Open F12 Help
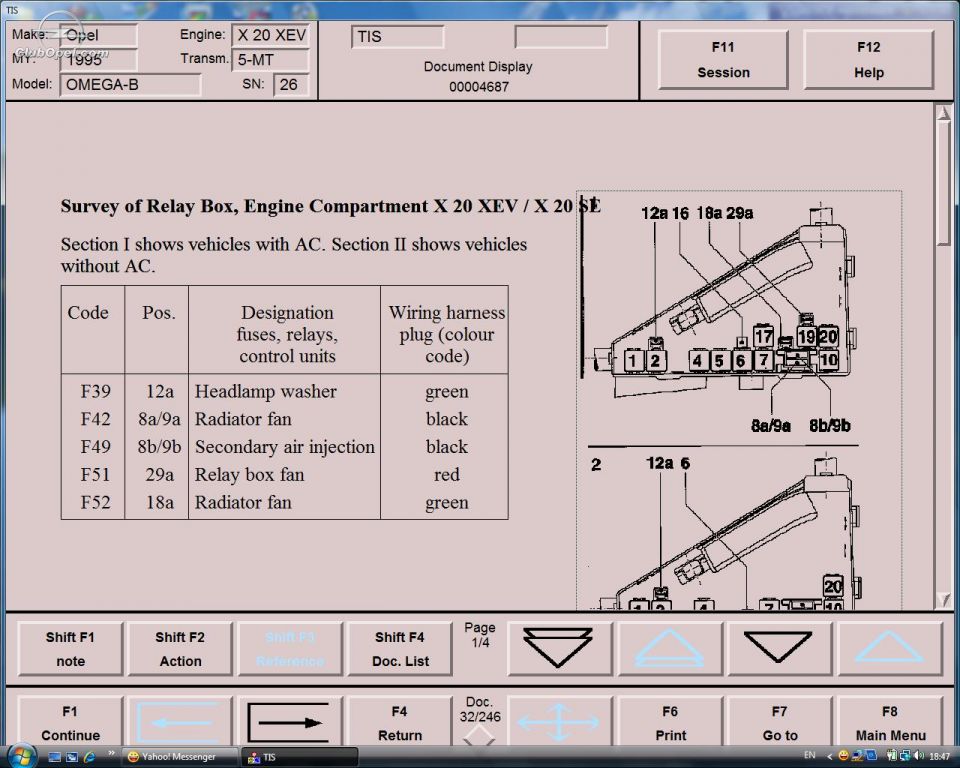960x768 pixels. (868, 59)
